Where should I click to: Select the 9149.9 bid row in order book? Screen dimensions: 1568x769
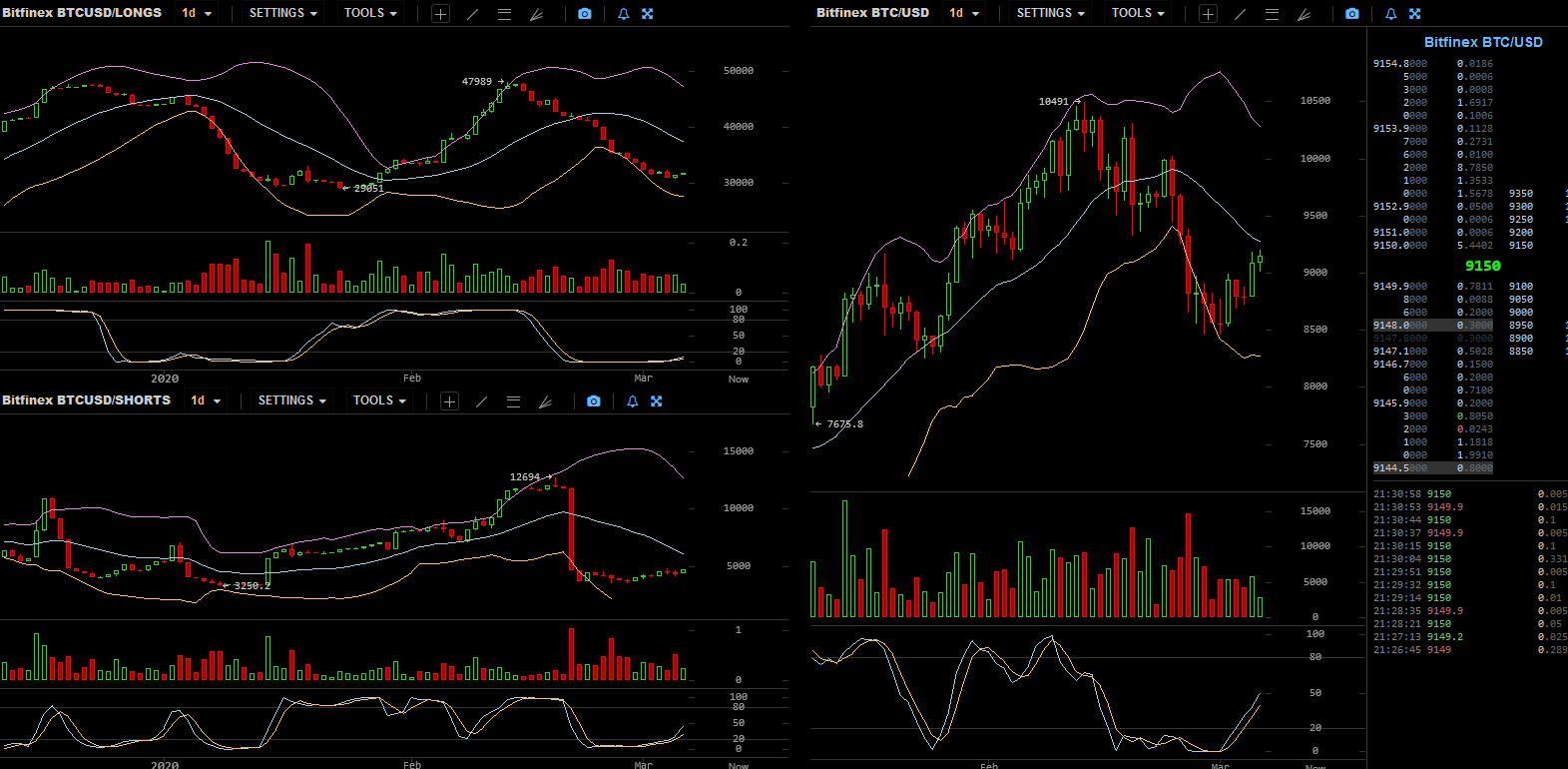1433,287
